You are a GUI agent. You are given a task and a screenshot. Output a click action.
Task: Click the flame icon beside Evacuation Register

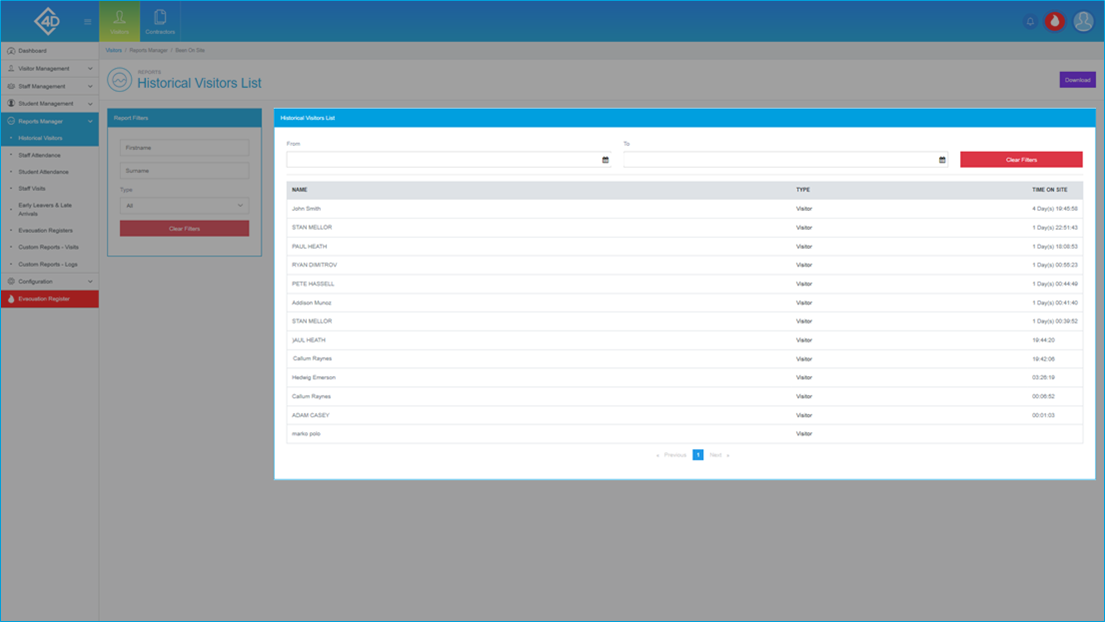(11, 299)
